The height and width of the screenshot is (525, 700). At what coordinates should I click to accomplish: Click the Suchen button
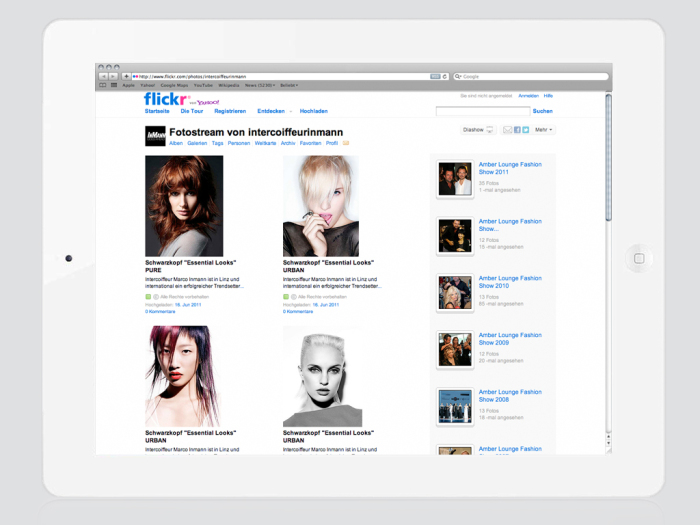click(542, 111)
